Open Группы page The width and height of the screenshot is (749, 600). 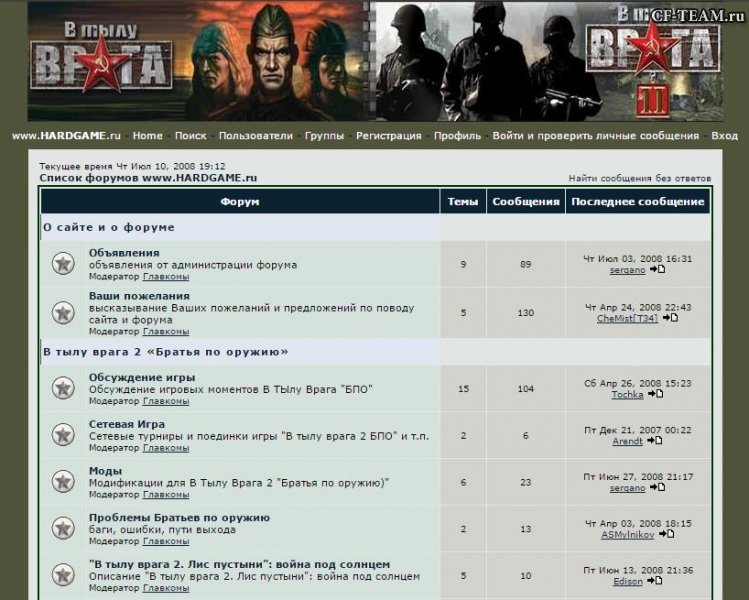click(324, 136)
